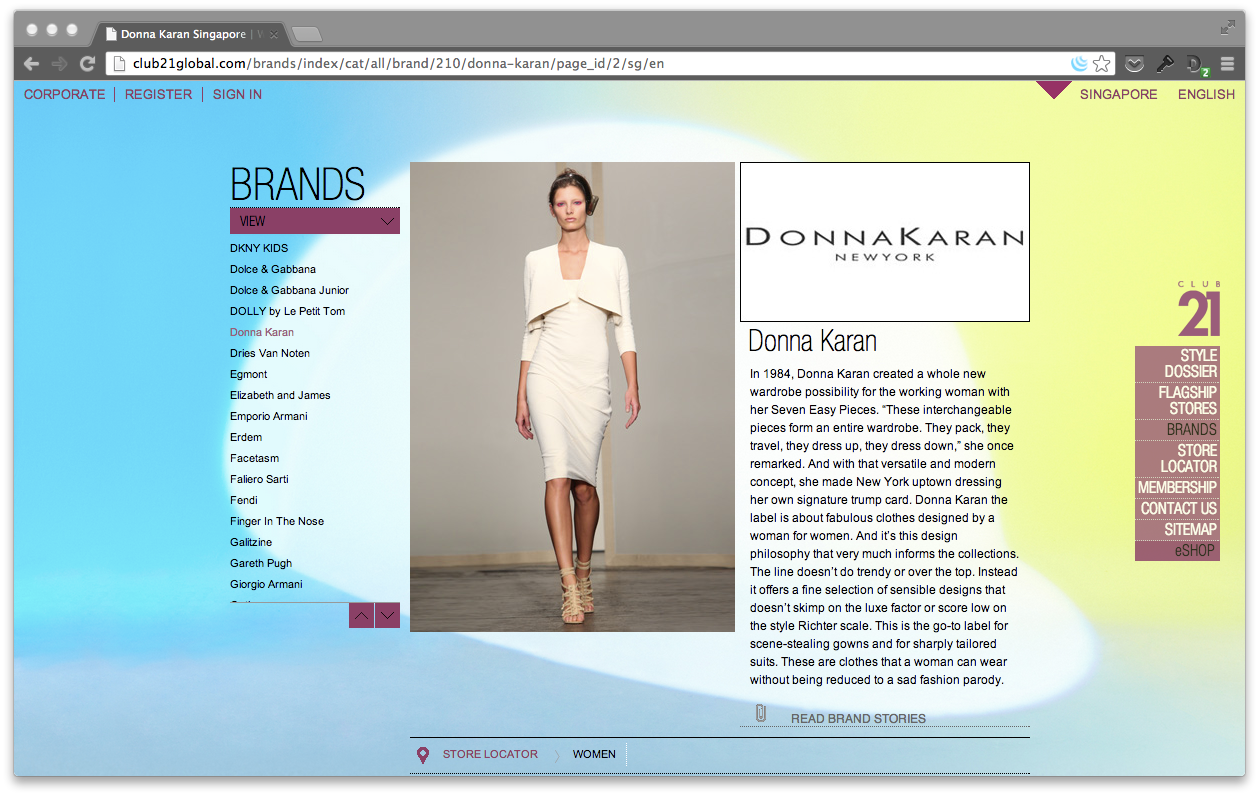Open STORE LOCATOR in side menu
Image resolution: width=1259 pixels, height=796 pixels.
(x=1177, y=458)
